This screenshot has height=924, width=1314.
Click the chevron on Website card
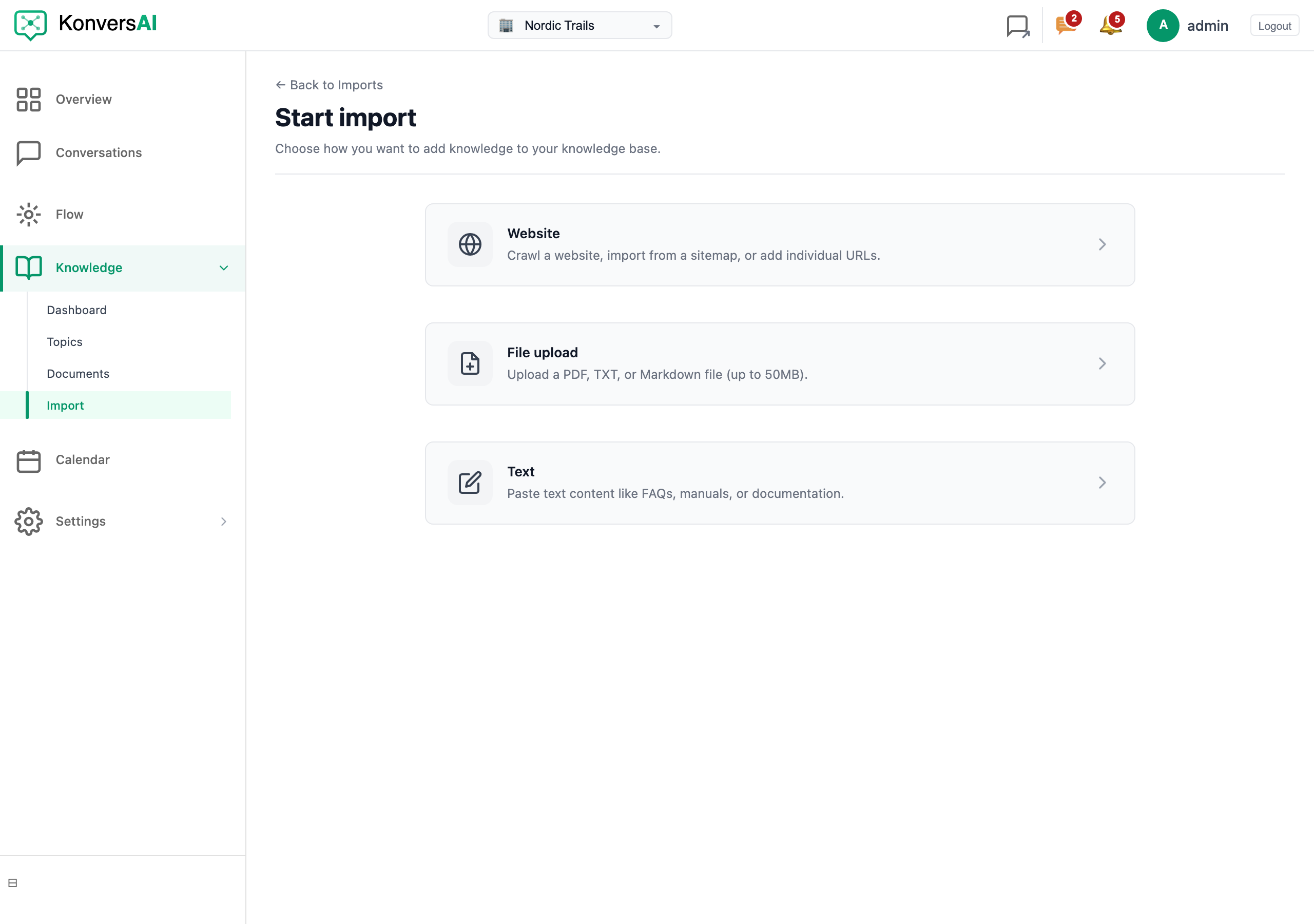coord(1102,244)
